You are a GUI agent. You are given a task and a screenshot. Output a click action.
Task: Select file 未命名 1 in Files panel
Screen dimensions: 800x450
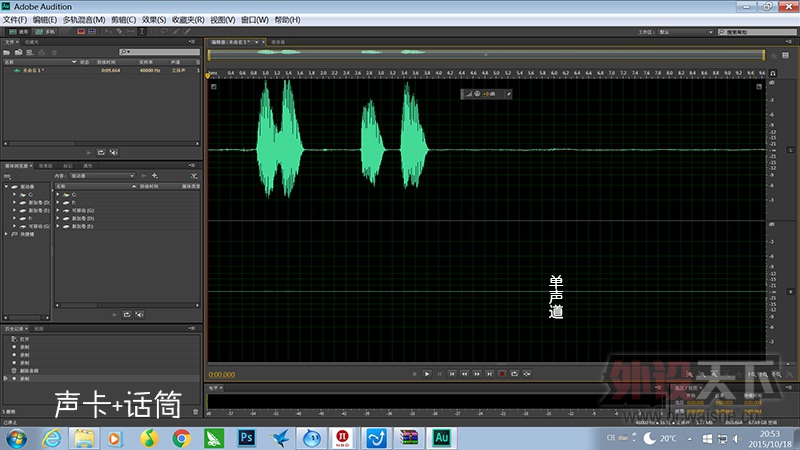(34, 70)
